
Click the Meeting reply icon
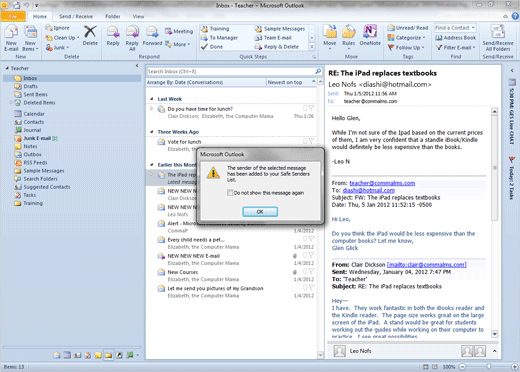point(168,31)
